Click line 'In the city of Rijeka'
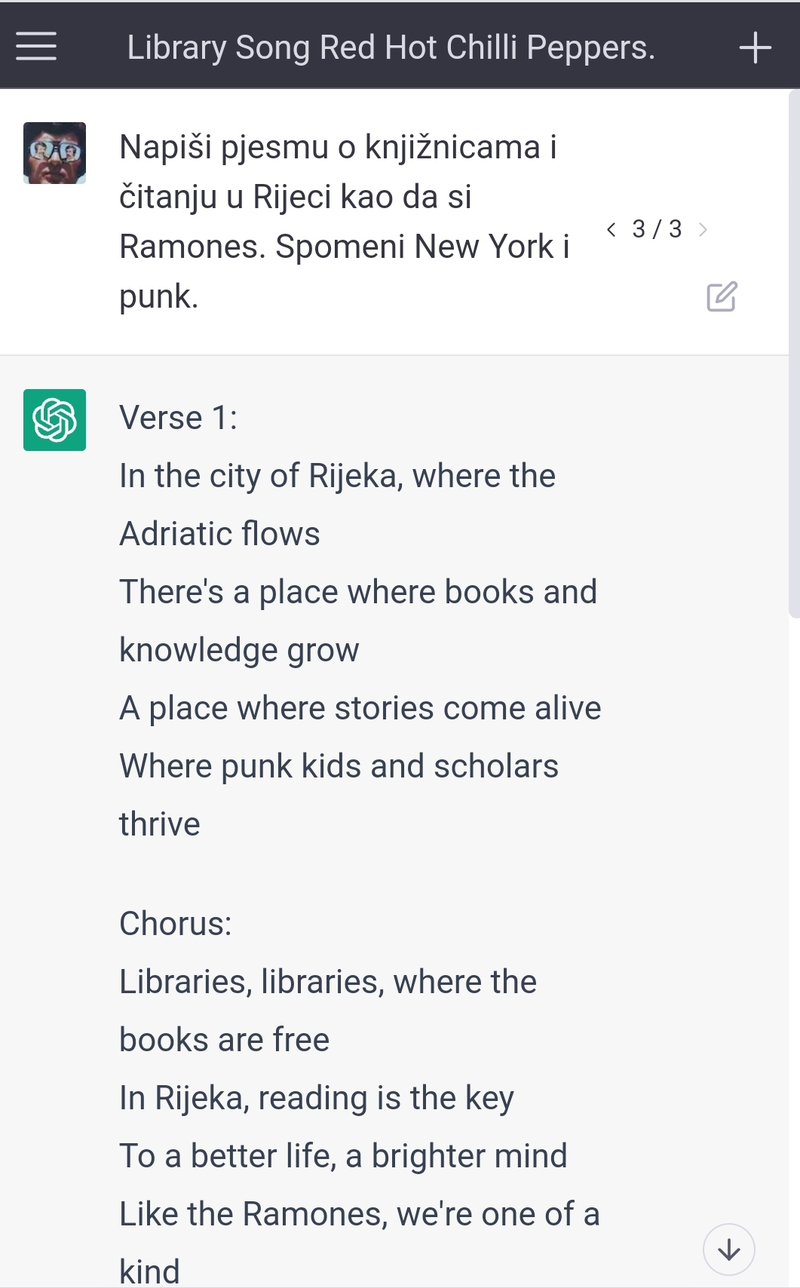The width and height of the screenshot is (800, 1288). tap(337, 476)
